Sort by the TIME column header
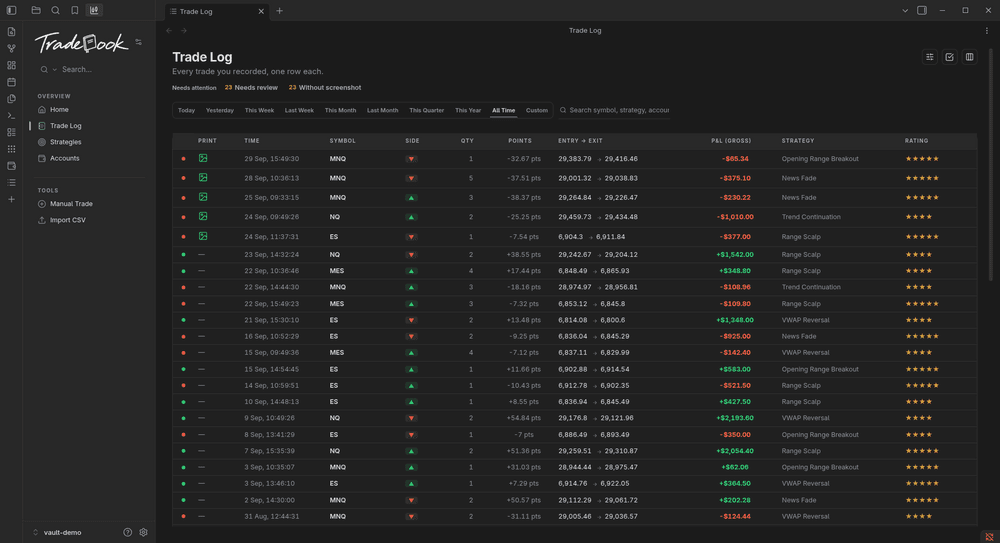This screenshot has width=1000, height=543. tap(252, 140)
